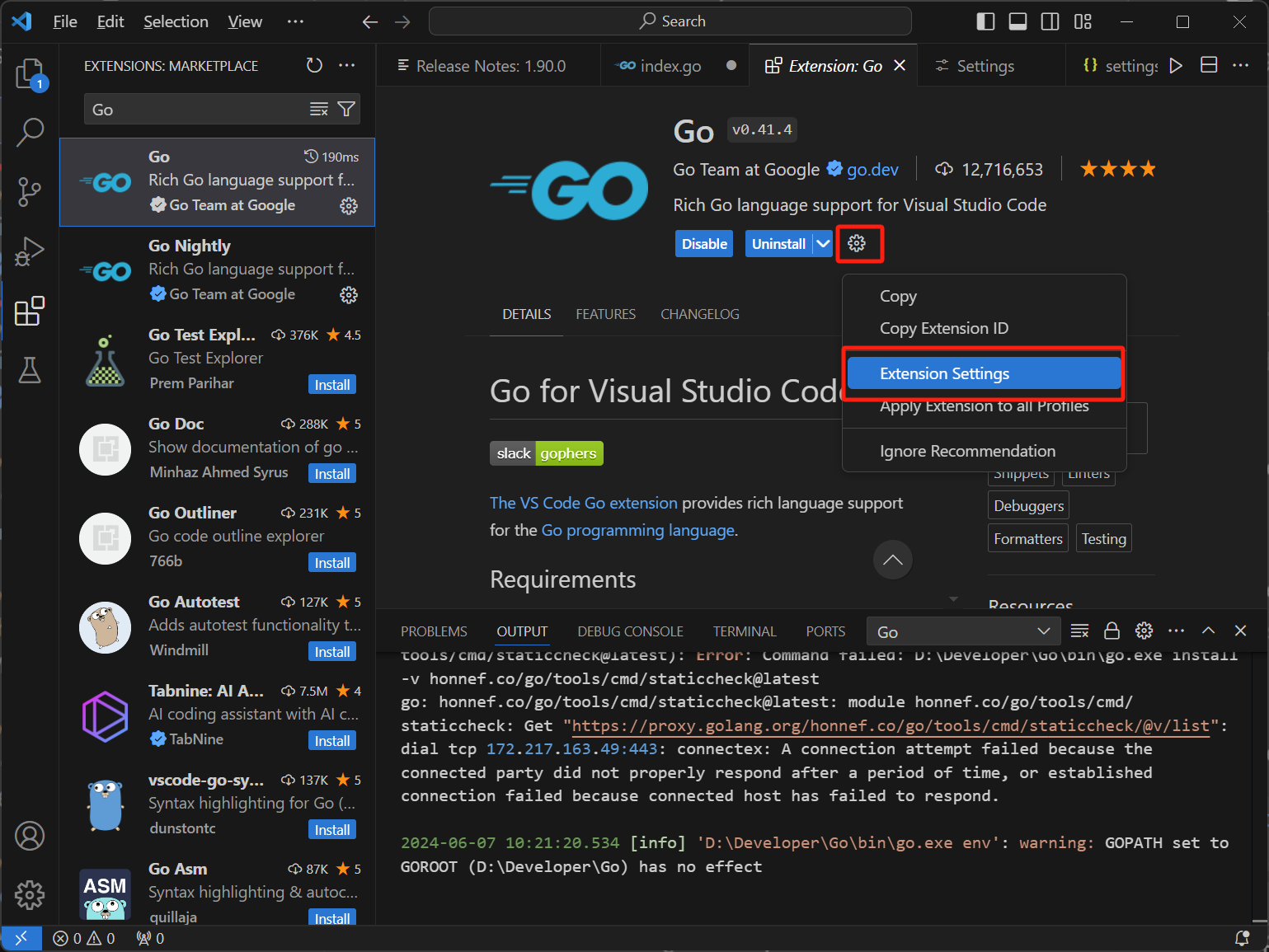Image resolution: width=1269 pixels, height=952 pixels.
Task: Select Ignore Recommendation in the menu
Action: (x=984, y=451)
